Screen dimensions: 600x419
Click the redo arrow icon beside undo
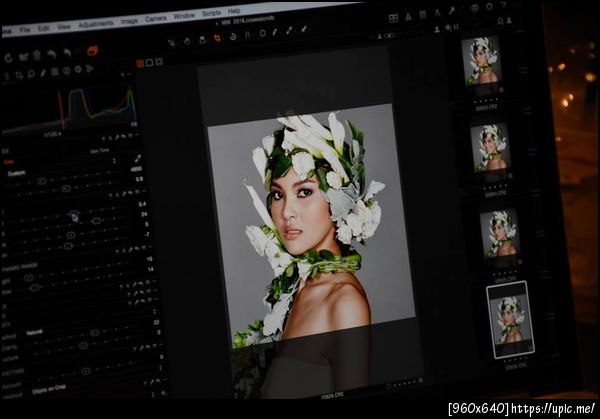tap(67, 53)
